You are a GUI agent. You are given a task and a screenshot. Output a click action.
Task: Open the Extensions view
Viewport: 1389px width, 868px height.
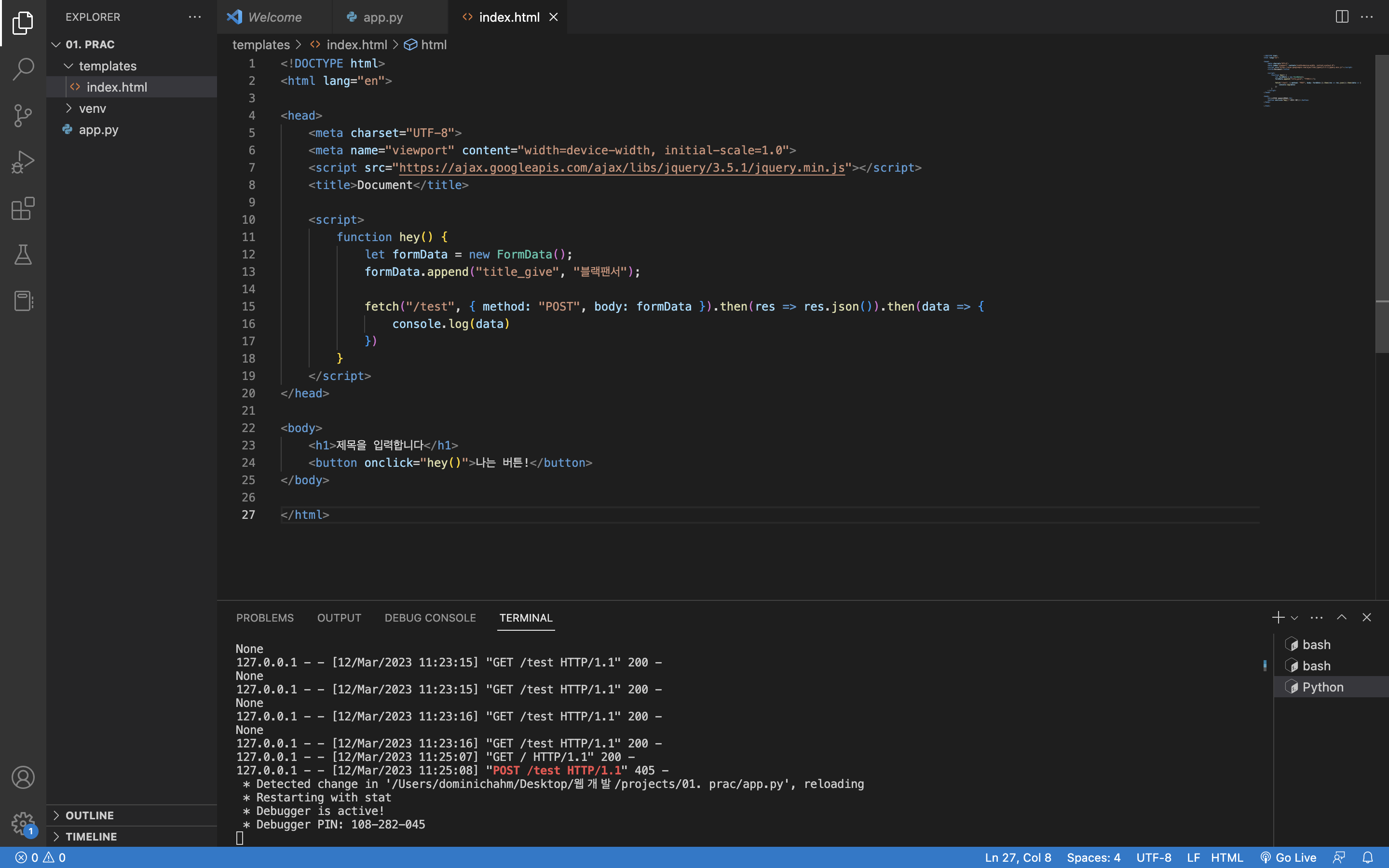tap(23, 208)
